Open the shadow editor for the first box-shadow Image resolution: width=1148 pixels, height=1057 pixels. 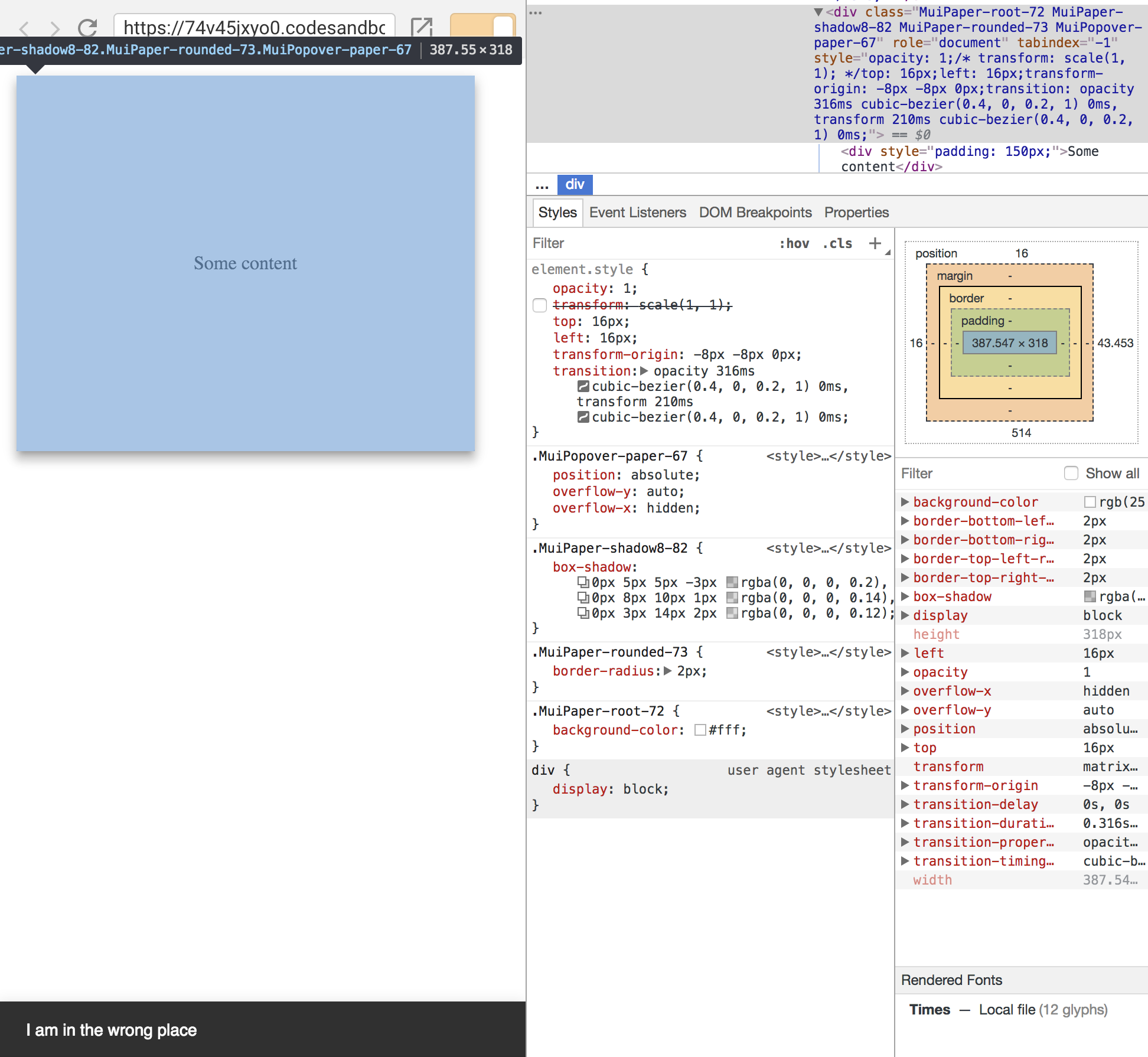pos(583,582)
